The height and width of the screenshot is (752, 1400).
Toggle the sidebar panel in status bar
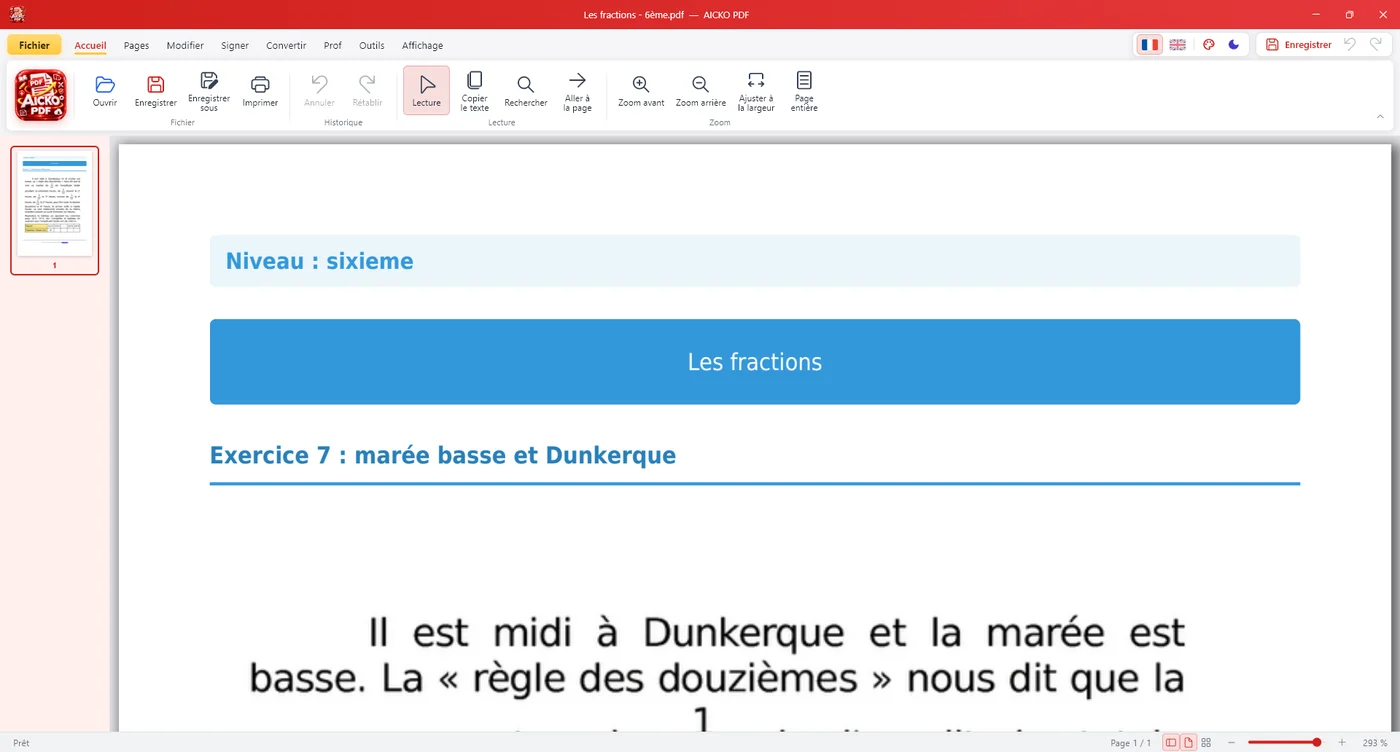pyautogui.click(x=1171, y=743)
